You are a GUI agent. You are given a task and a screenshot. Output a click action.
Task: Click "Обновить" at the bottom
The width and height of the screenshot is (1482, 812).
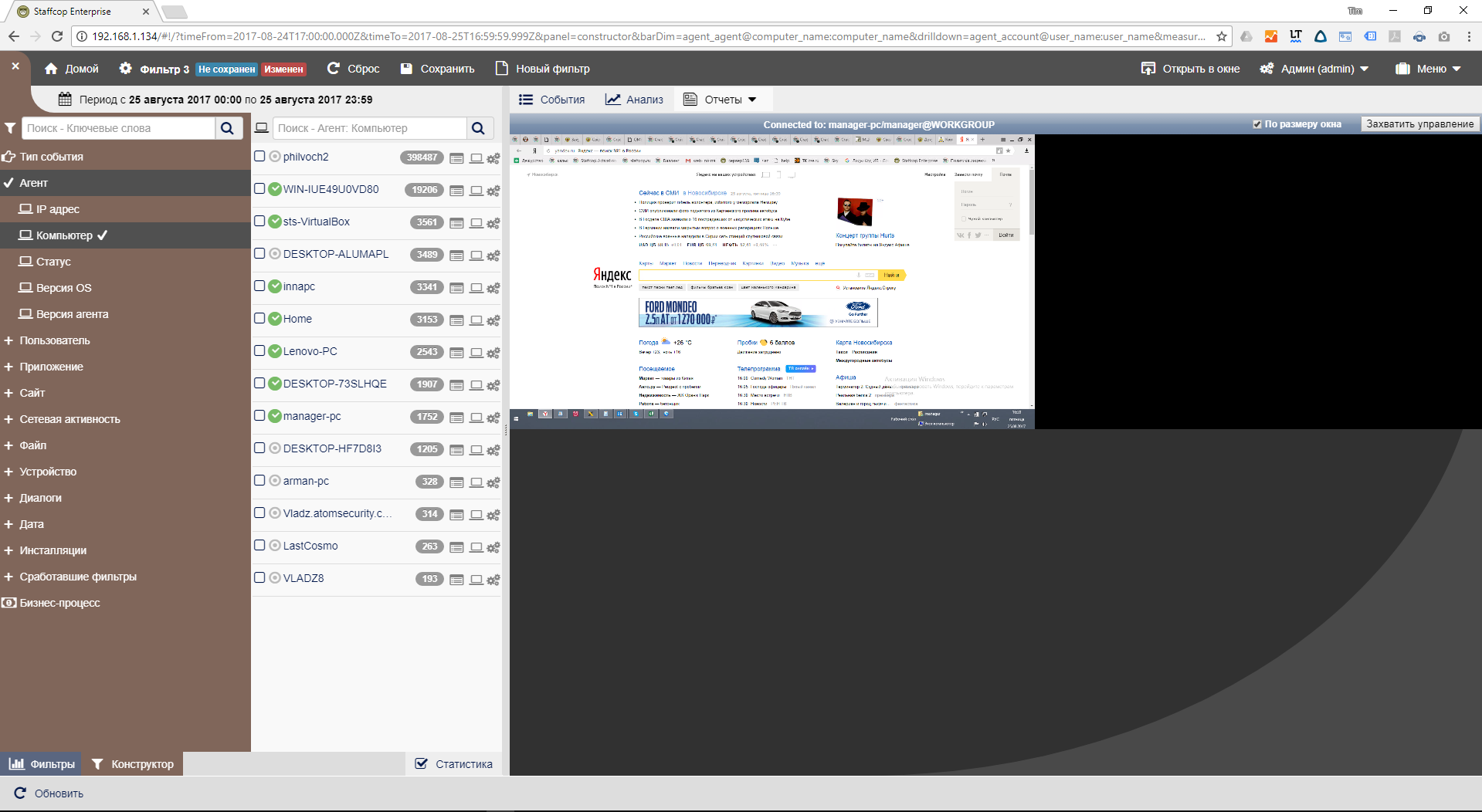pyautogui.click(x=49, y=793)
